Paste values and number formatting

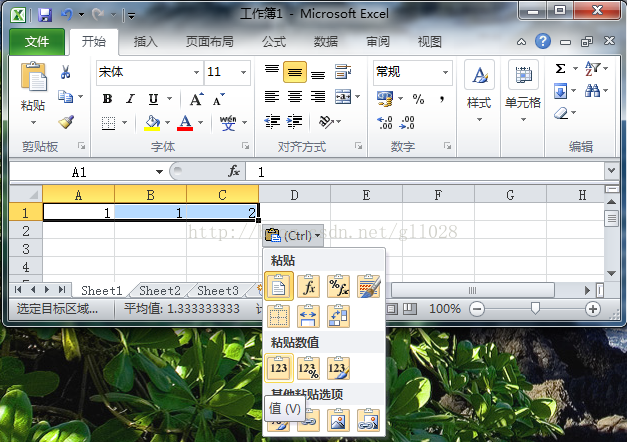coord(308,368)
